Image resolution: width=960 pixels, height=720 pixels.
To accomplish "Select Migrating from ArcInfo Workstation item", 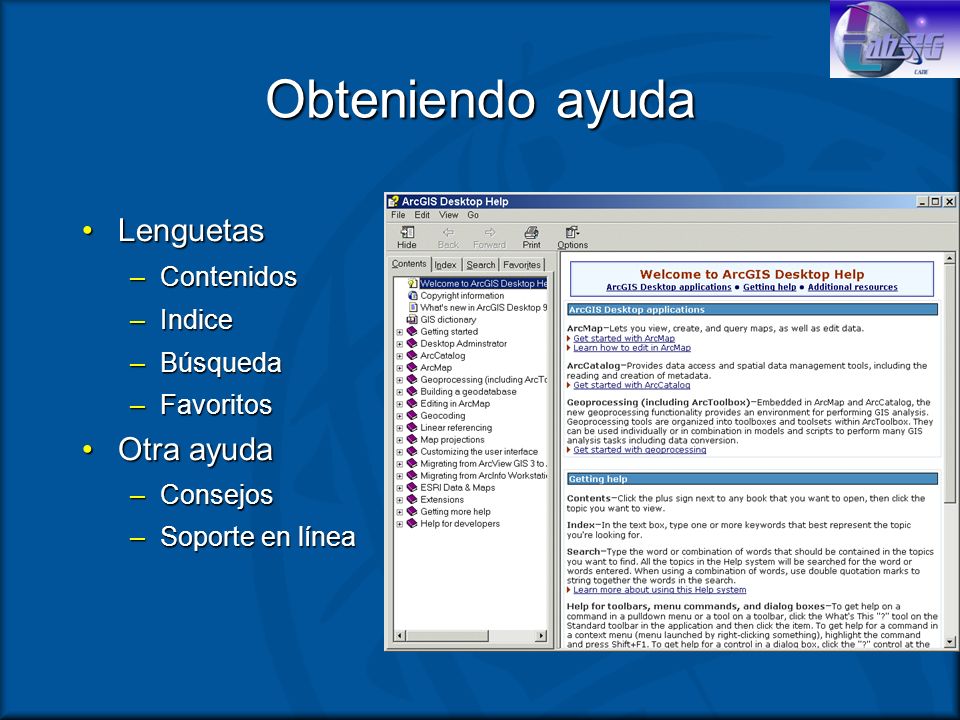I will [484, 476].
